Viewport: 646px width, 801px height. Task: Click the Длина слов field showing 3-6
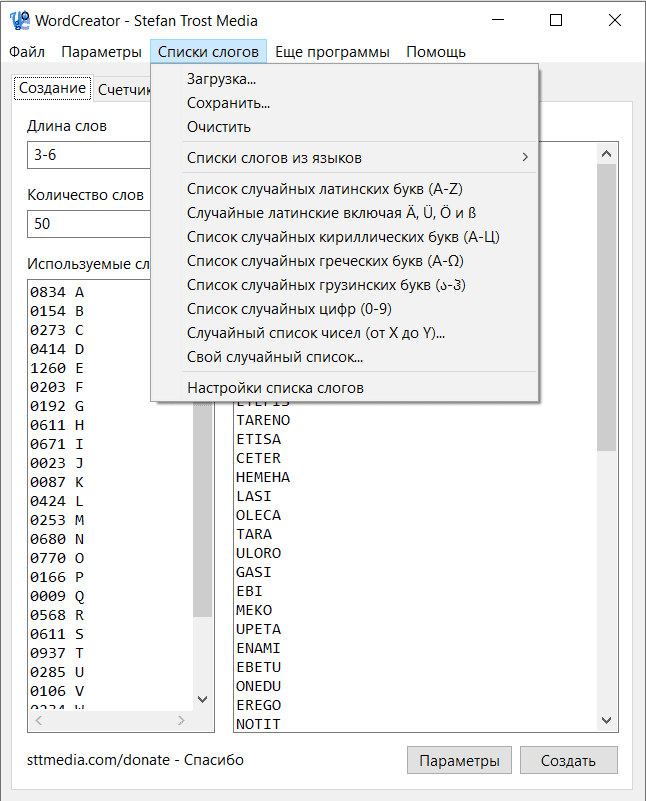[x=89, y=155]
